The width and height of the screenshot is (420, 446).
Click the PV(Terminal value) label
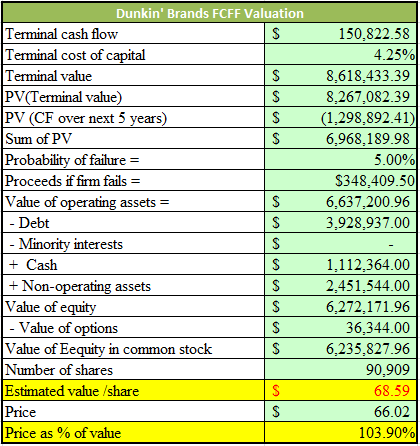63,97
